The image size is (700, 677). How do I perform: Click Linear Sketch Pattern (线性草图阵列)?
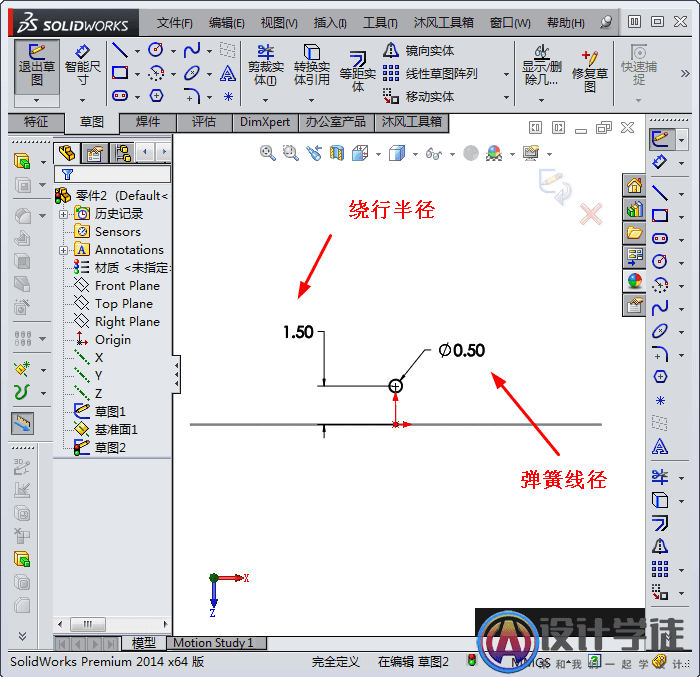tap(430, 73)
